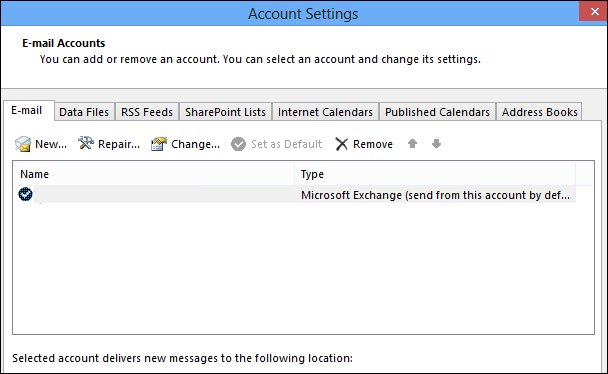608x374 pixels.
Task: Click the New account envelope icon
Action: (x=23, y=144)
